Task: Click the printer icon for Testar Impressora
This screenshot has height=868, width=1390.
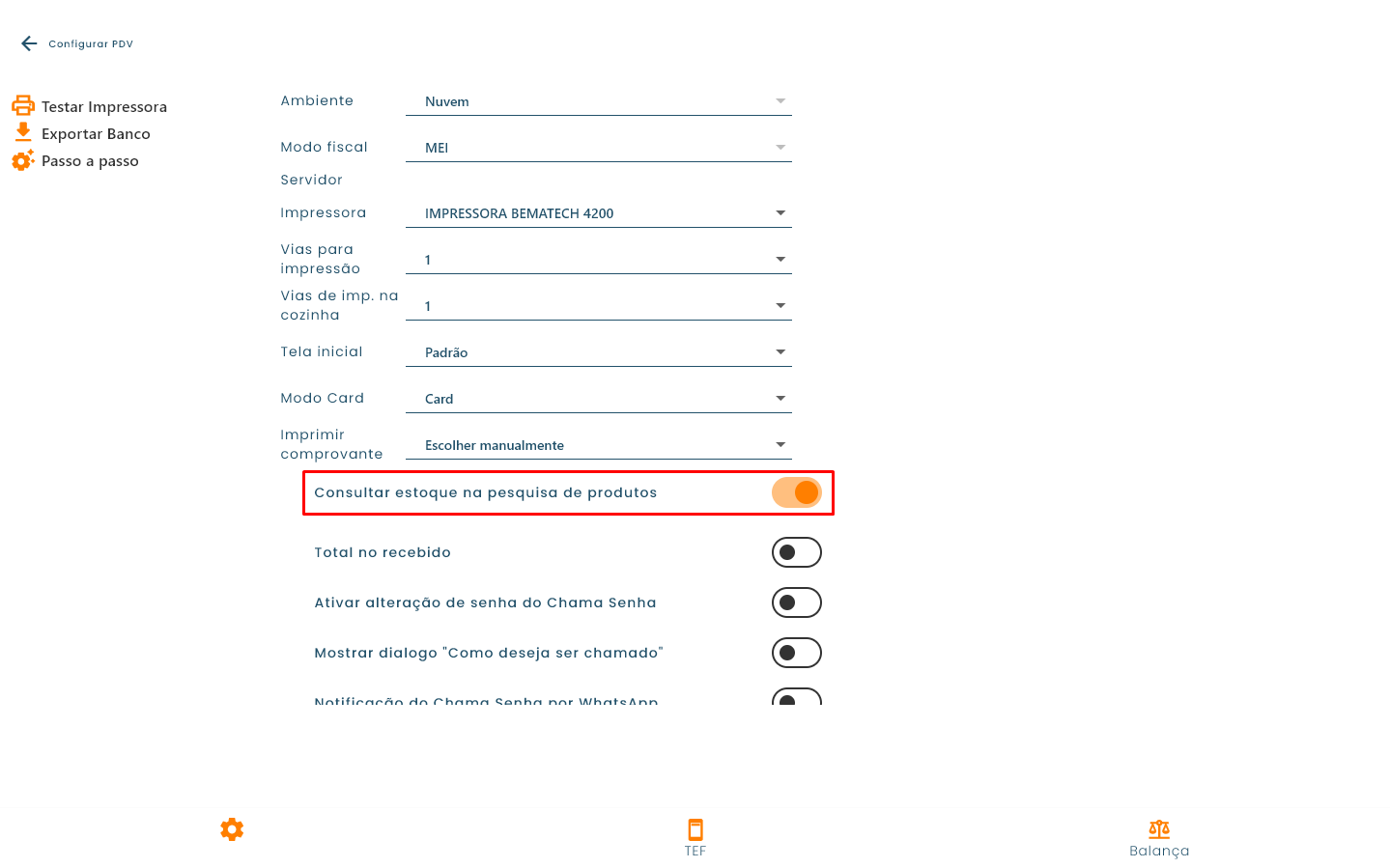Action: 23,106
